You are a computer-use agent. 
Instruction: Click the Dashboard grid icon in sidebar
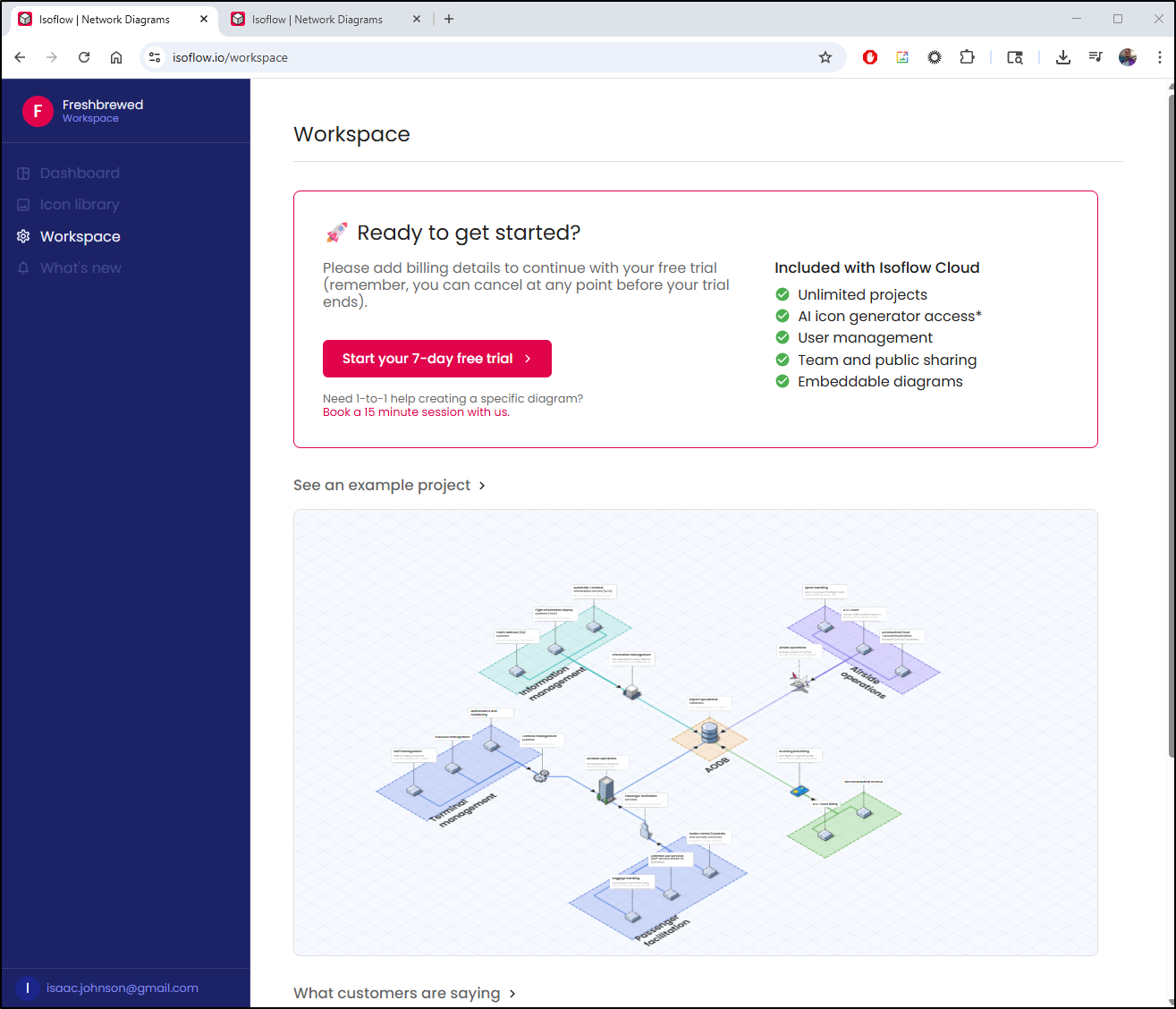(23, 174)
